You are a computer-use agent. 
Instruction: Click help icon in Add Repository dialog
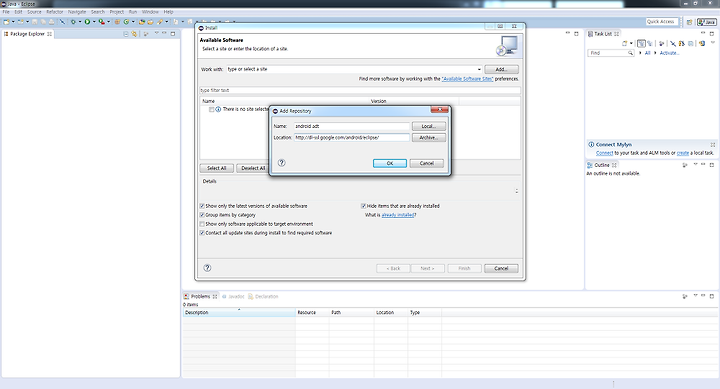click(x=281, y=163)
